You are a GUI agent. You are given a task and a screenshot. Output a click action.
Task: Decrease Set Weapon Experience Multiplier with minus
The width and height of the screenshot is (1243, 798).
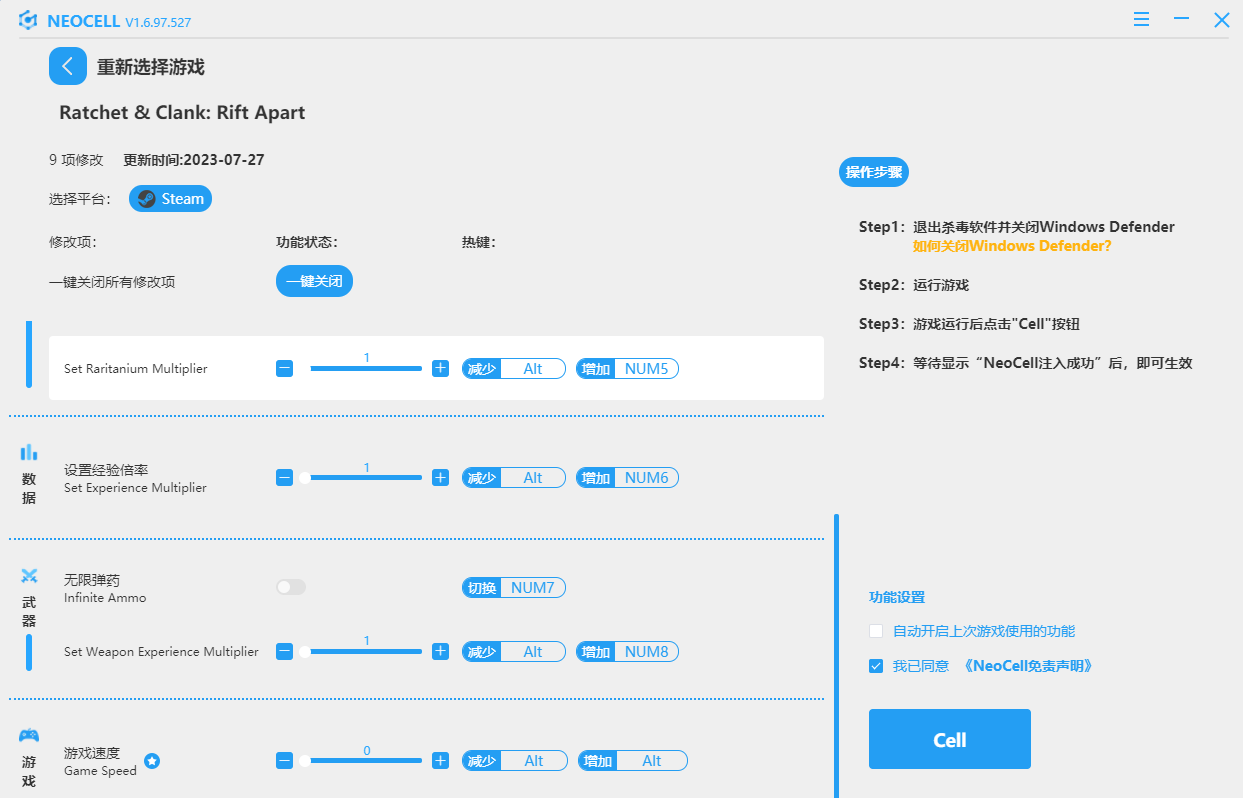(x=285, y=652)
